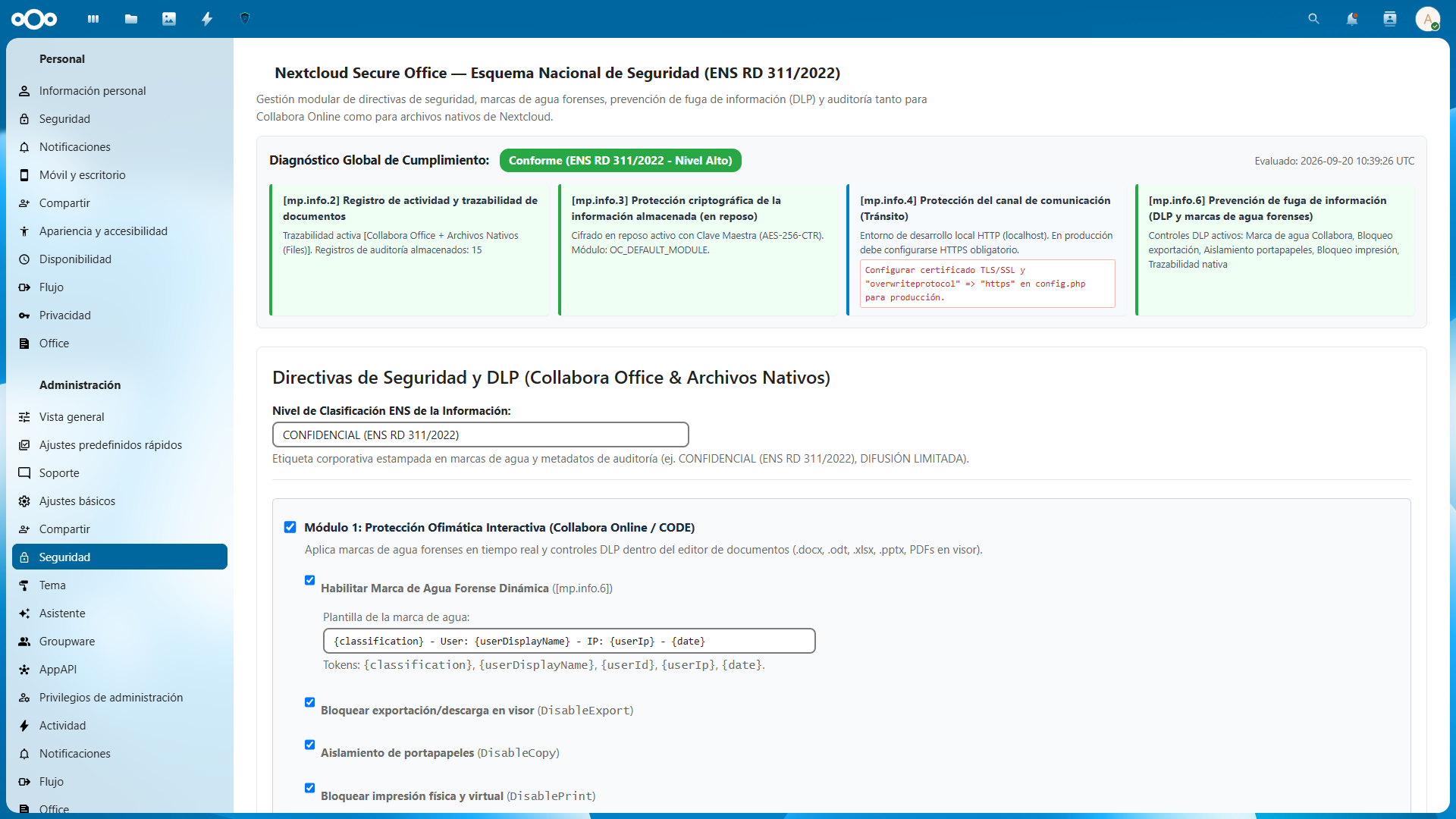
Task: Click the Nextcloud Secure Office page title
Action: 557,73
